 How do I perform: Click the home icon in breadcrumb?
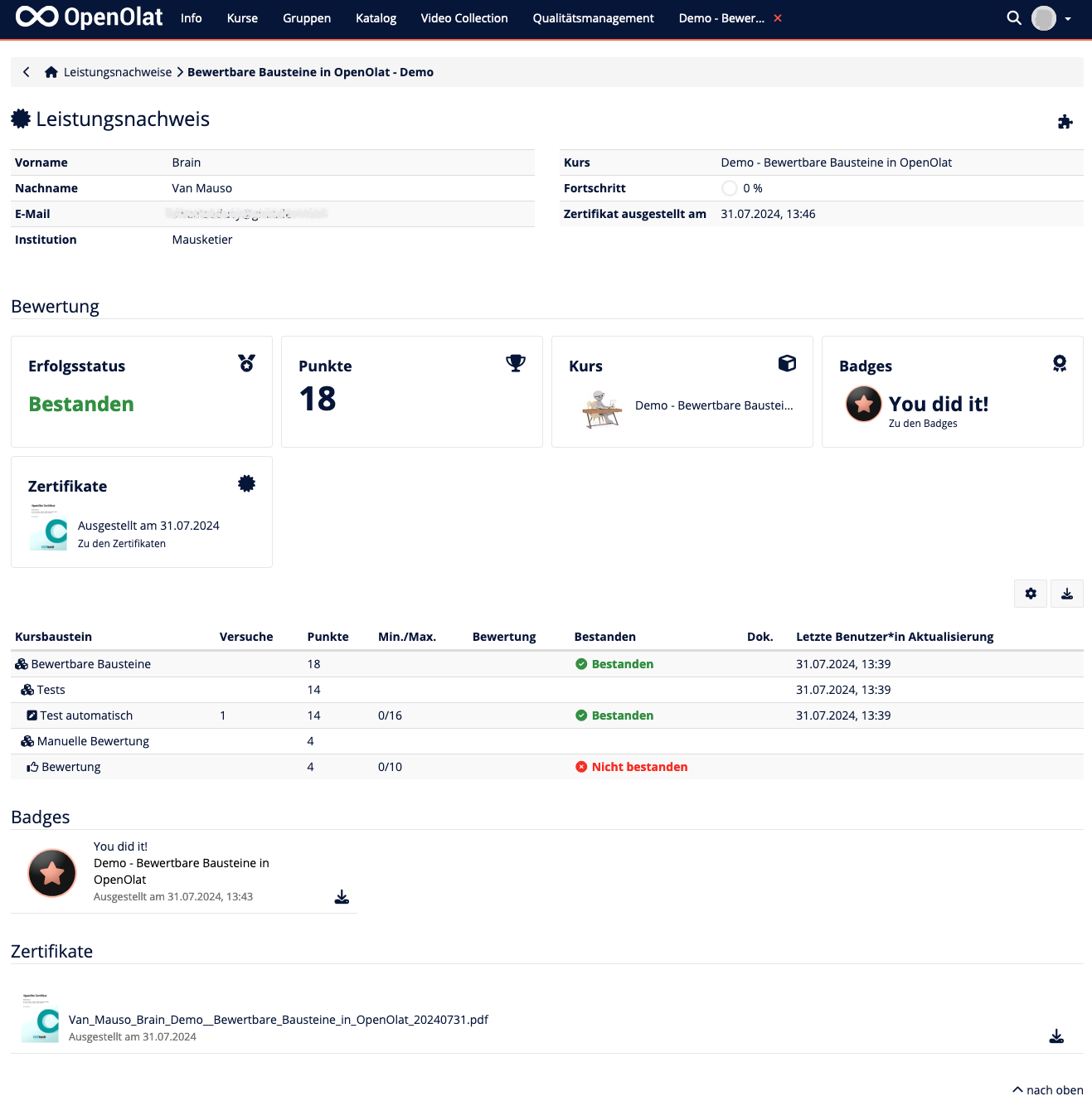coord(51,72)
